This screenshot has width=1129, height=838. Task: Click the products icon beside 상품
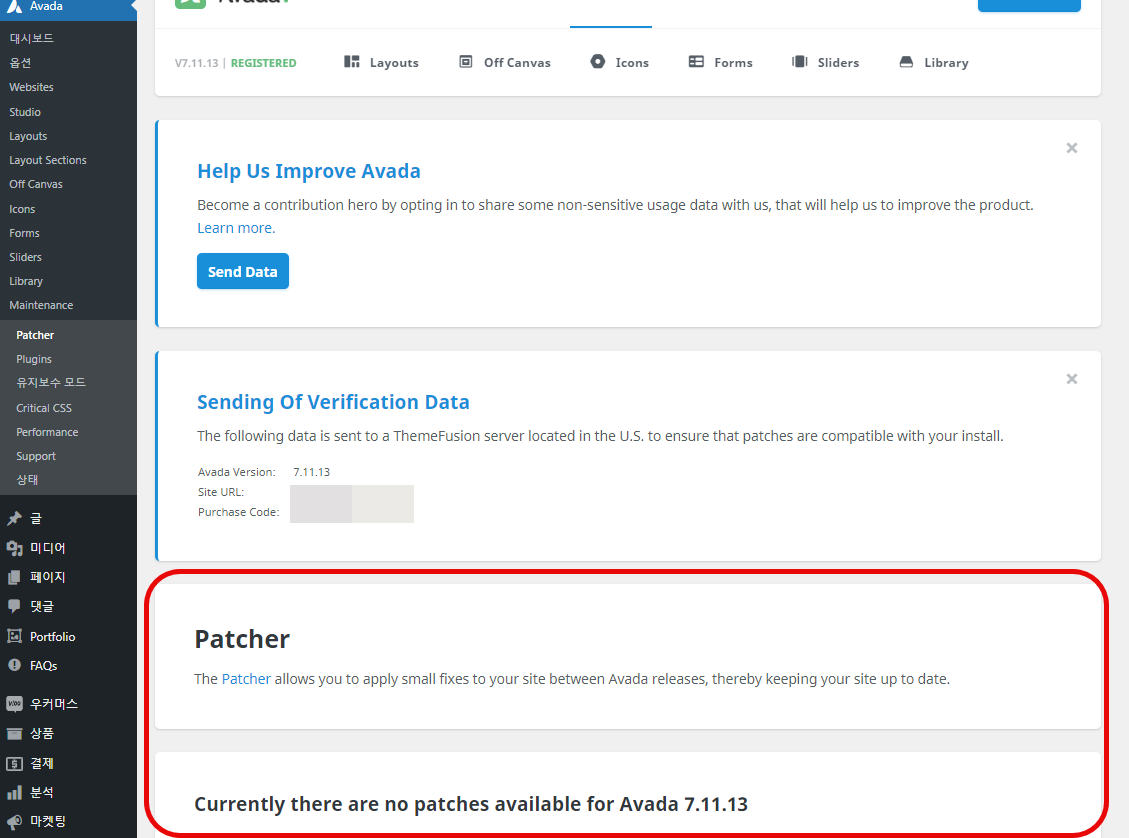click(14, 734)
